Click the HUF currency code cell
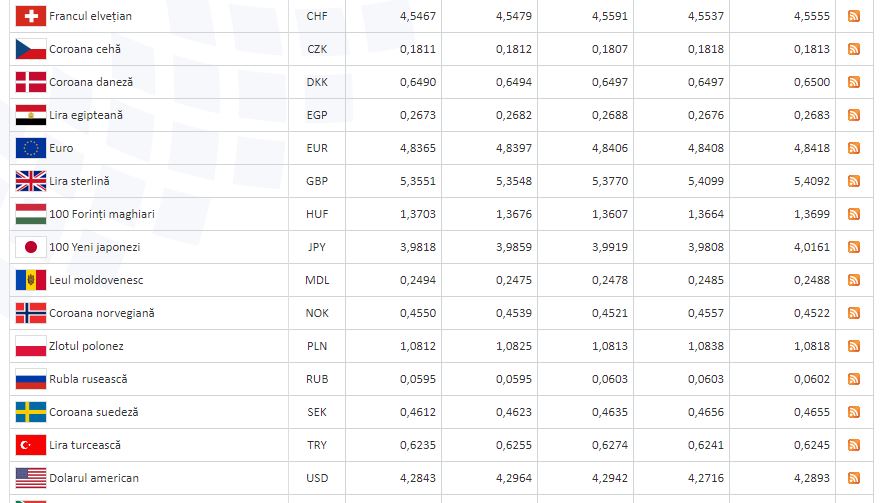884x503 pixels. click(317, 214)
